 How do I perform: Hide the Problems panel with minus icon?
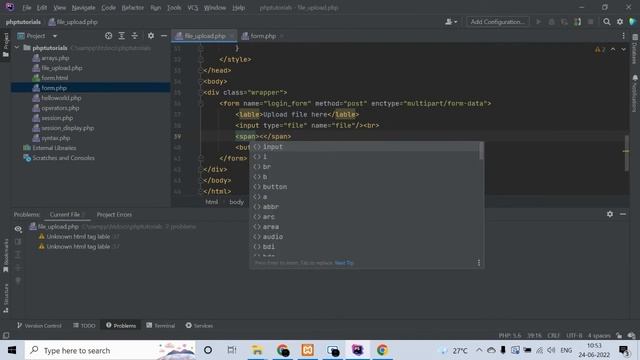click(x=623, y=214)
